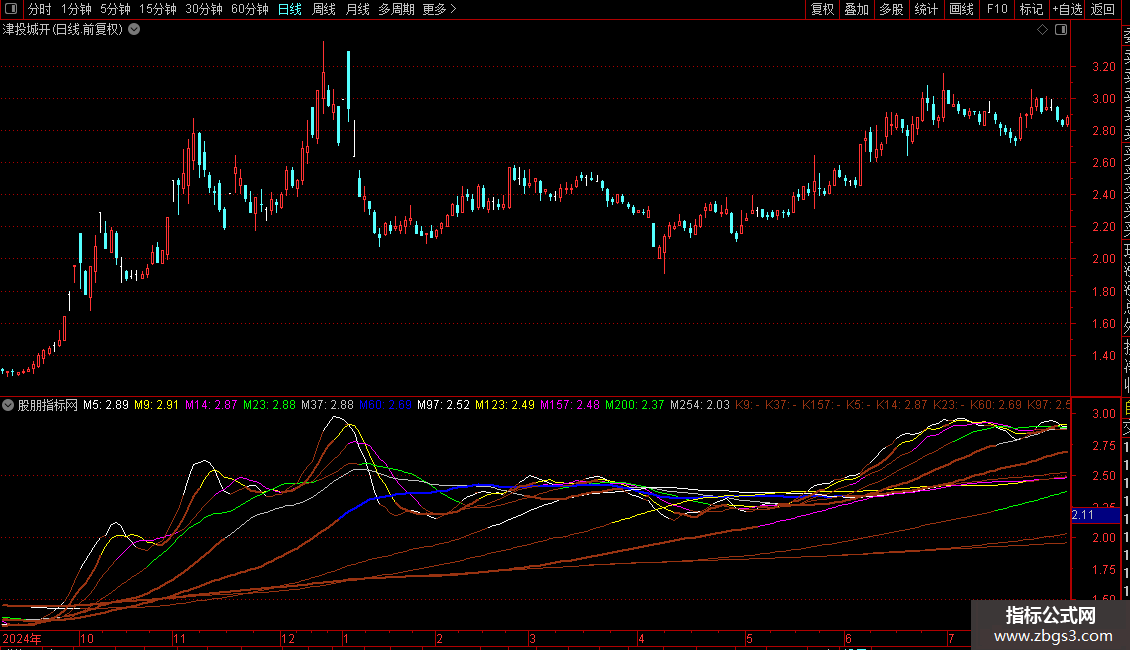Screen dimensions: 1130x650
Task: Switch to 周线 weekly chart
Action: point(324,9)
